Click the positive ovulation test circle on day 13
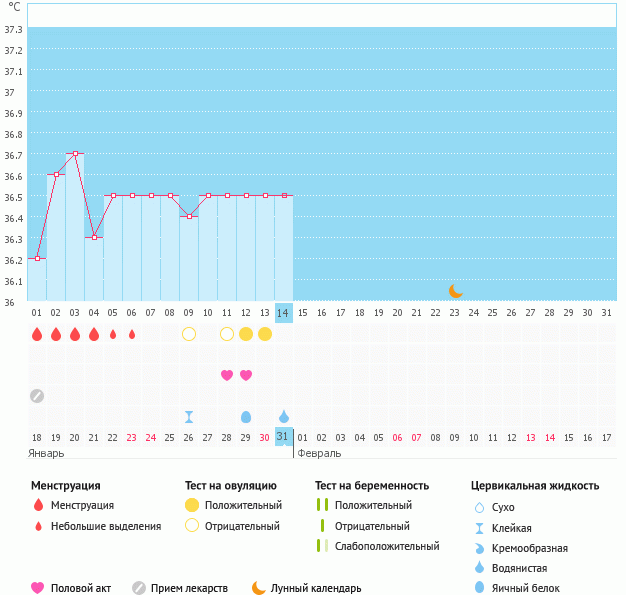This screenshot has height=595, width=626. (265, 334)
